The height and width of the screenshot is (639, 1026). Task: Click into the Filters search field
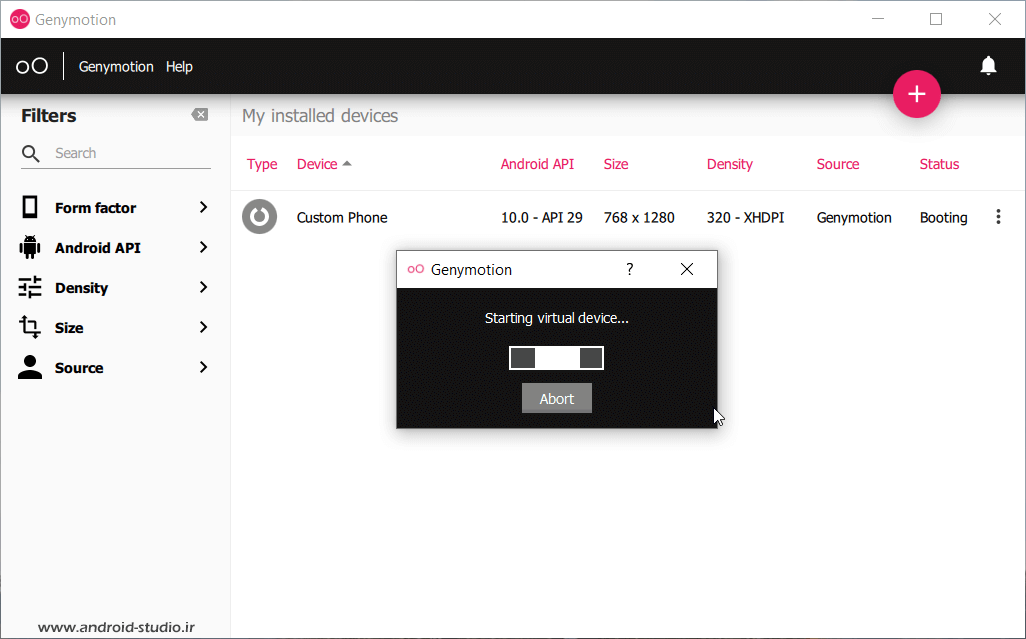[130, 153]
